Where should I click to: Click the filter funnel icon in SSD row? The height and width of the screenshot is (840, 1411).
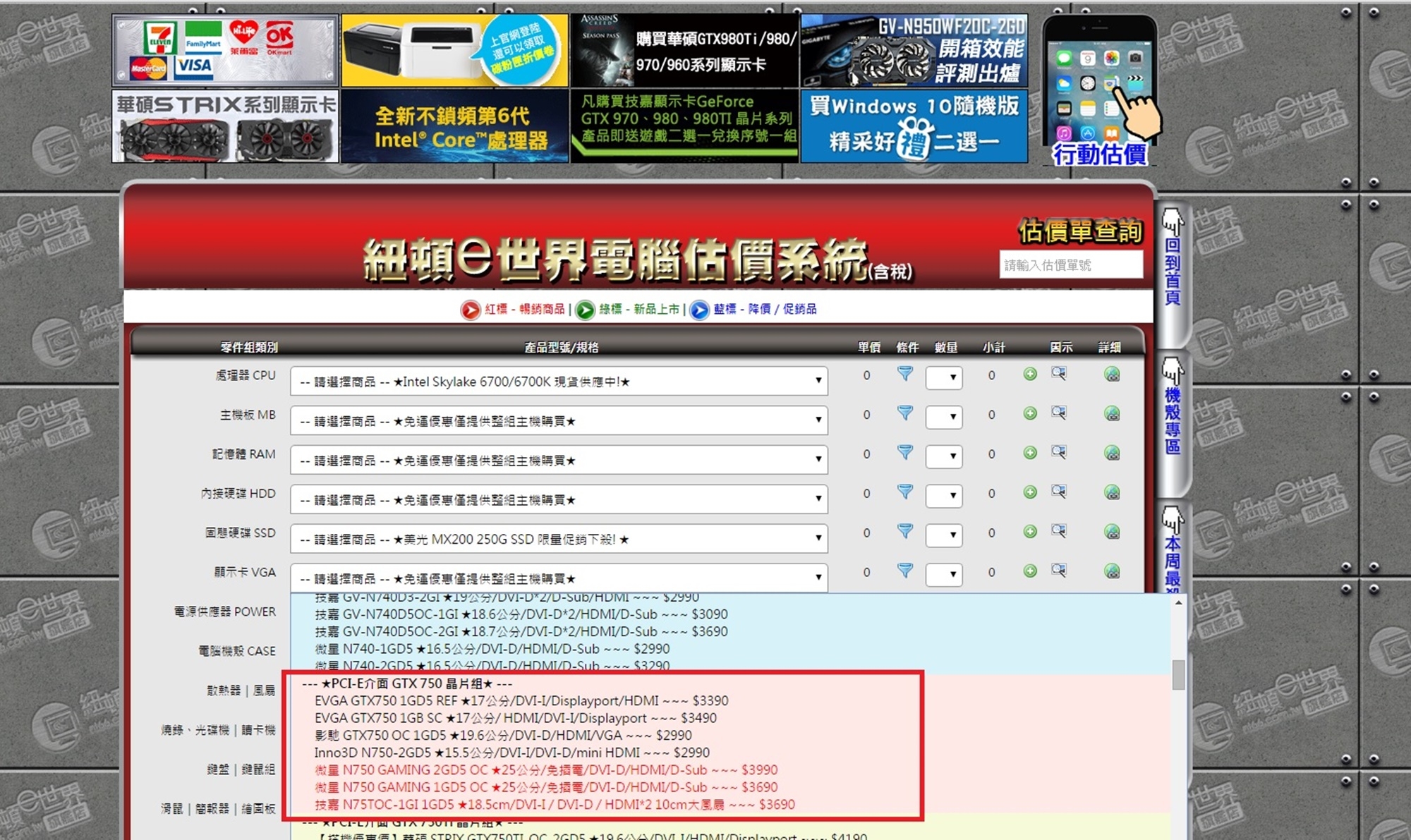(905, 532)
